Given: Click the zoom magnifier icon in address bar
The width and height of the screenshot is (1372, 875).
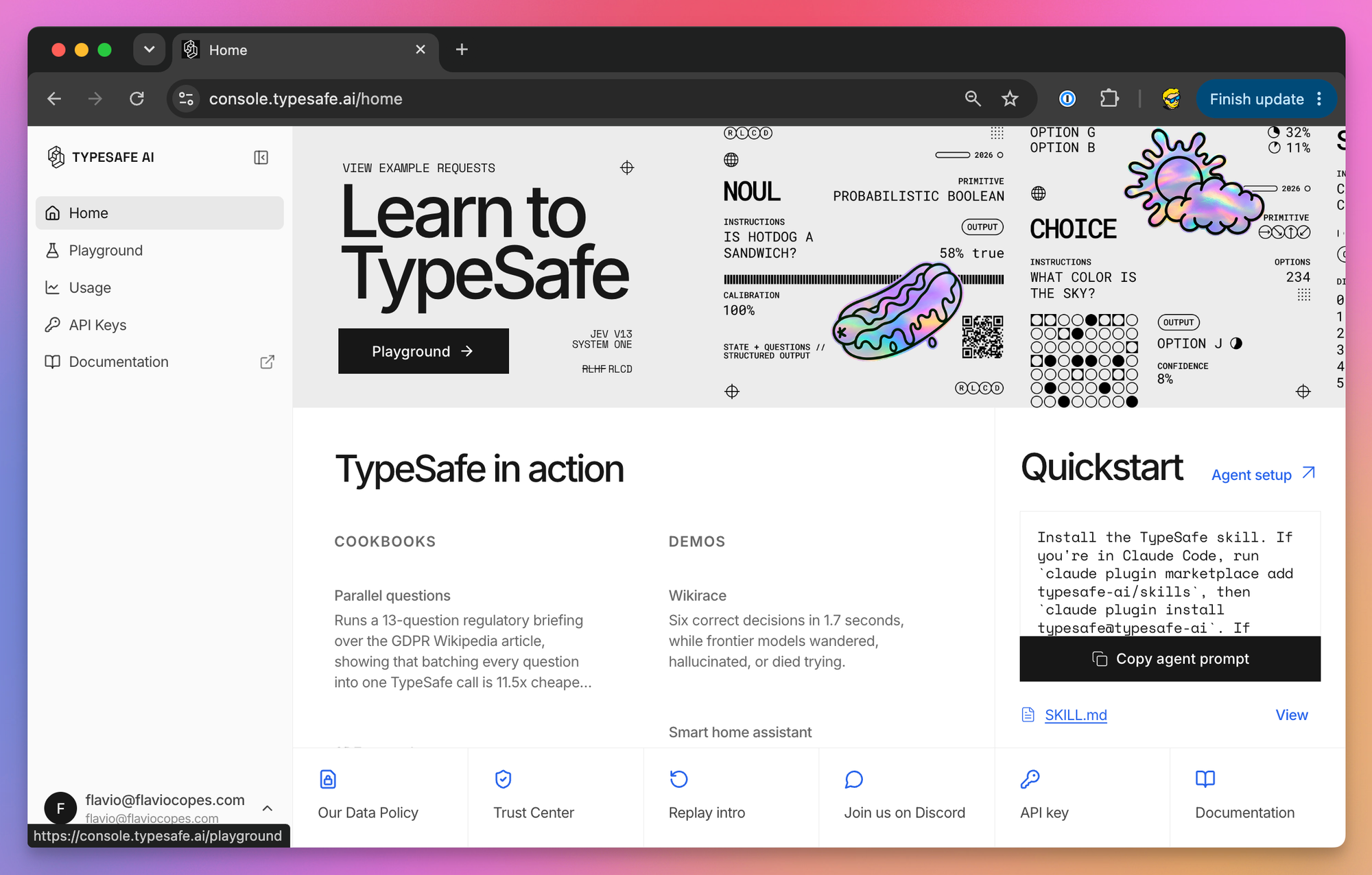Looking at the screenshot, I should [973, 99].
